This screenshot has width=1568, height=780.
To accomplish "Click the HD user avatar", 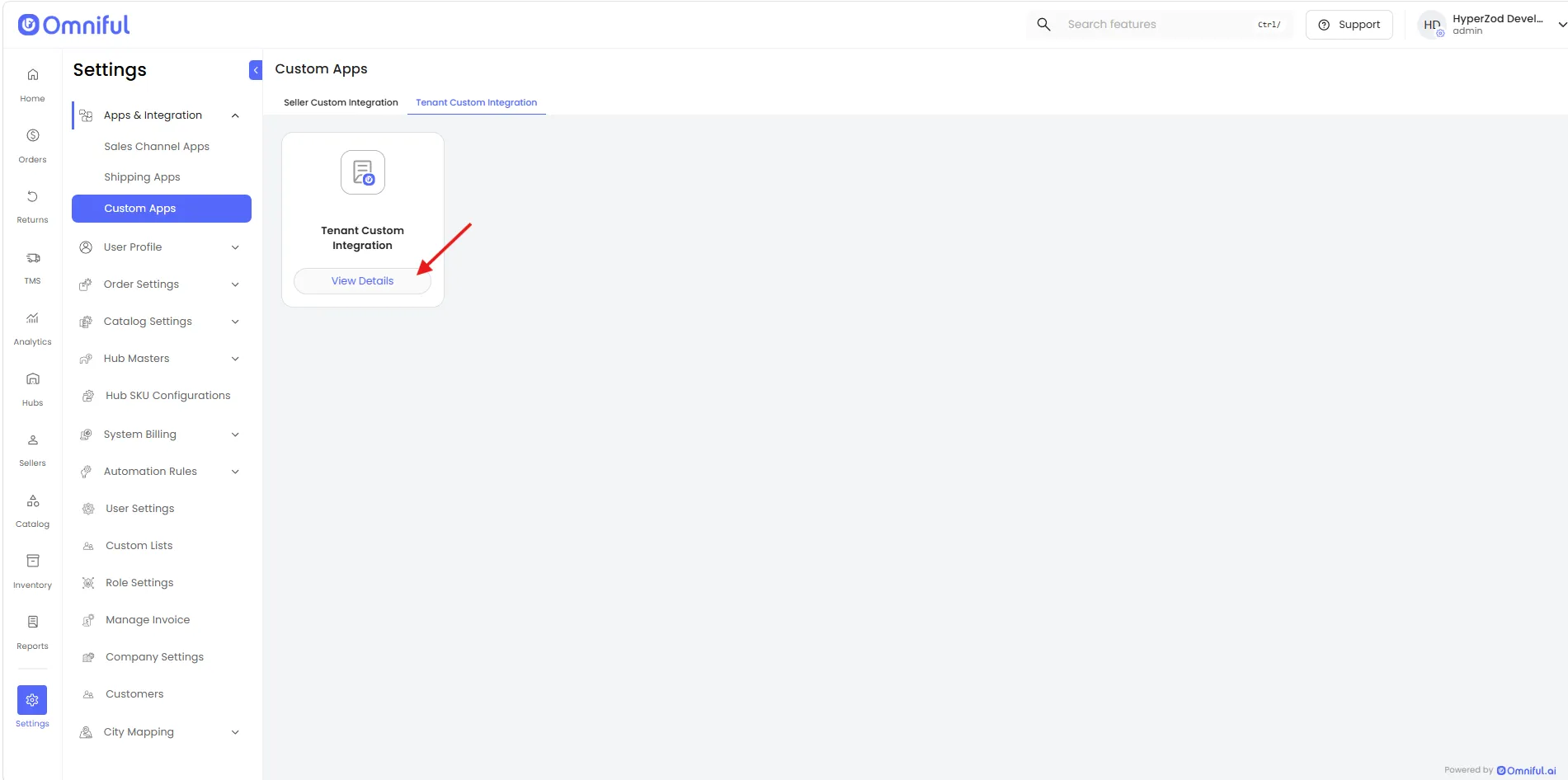I will pos(1432,25).
